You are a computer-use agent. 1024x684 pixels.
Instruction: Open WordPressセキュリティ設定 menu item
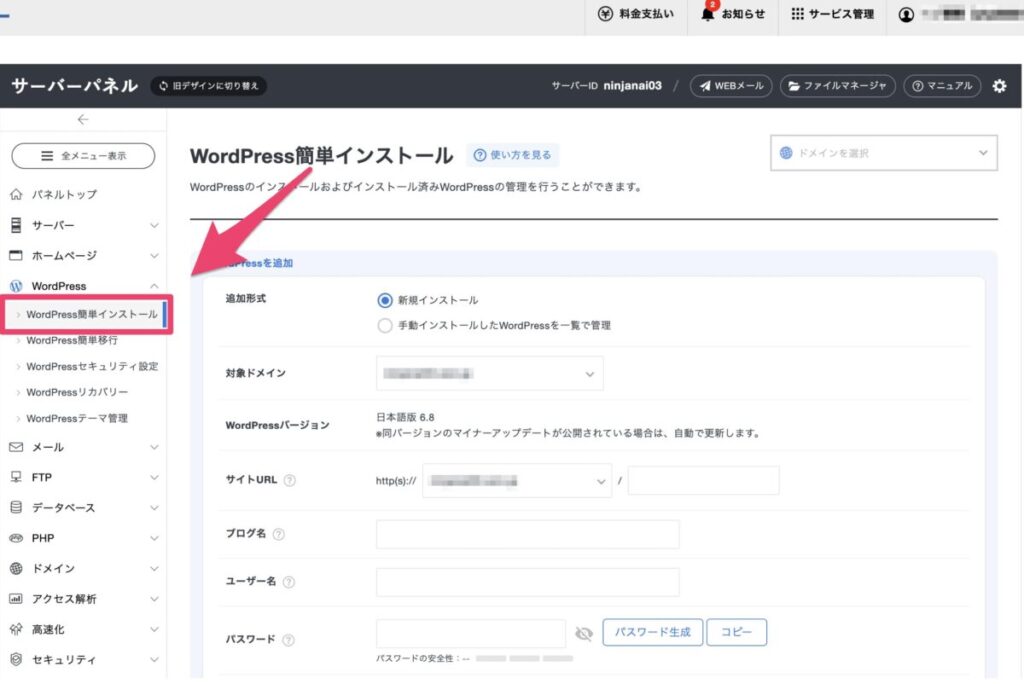(x=92, y=366)
